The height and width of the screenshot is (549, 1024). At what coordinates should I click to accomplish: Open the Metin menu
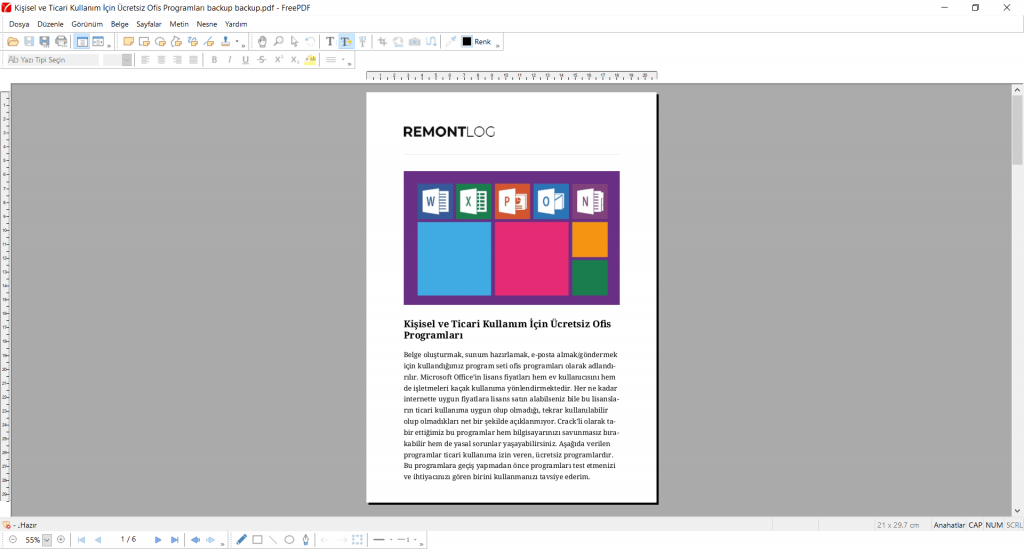pos(179,24)
